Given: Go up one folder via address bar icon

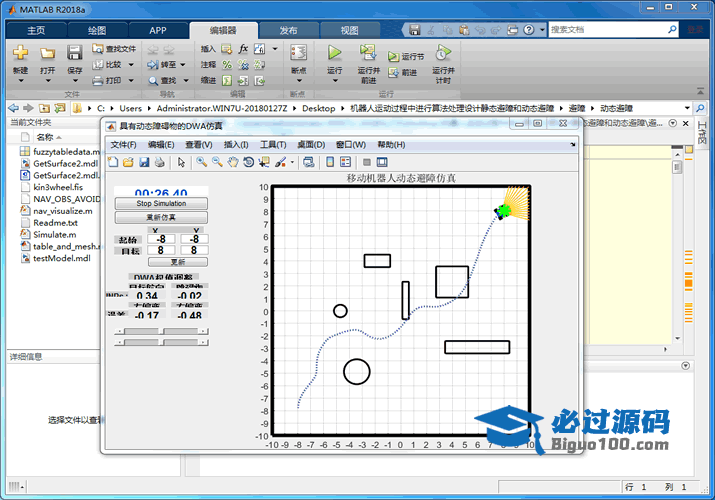Looking at the screenshot, I should [x=44, y=108].
